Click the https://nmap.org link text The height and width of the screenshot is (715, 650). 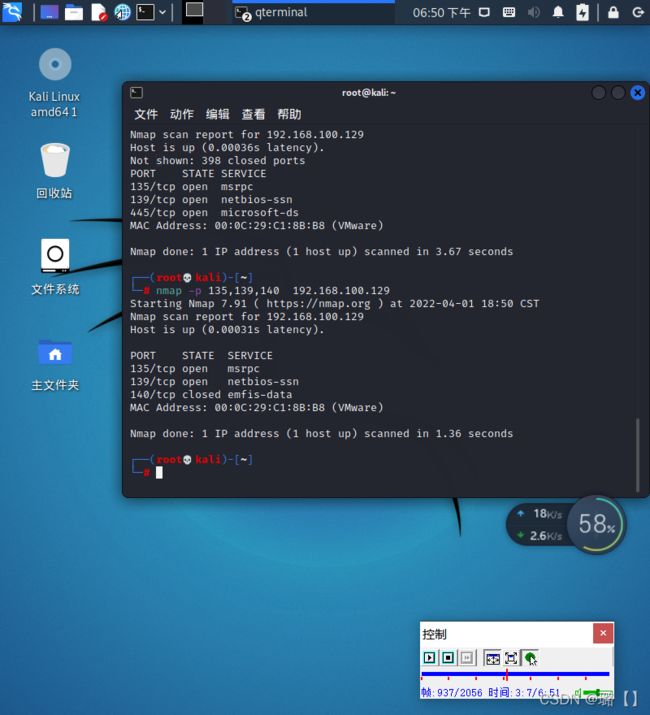point(318,304)
